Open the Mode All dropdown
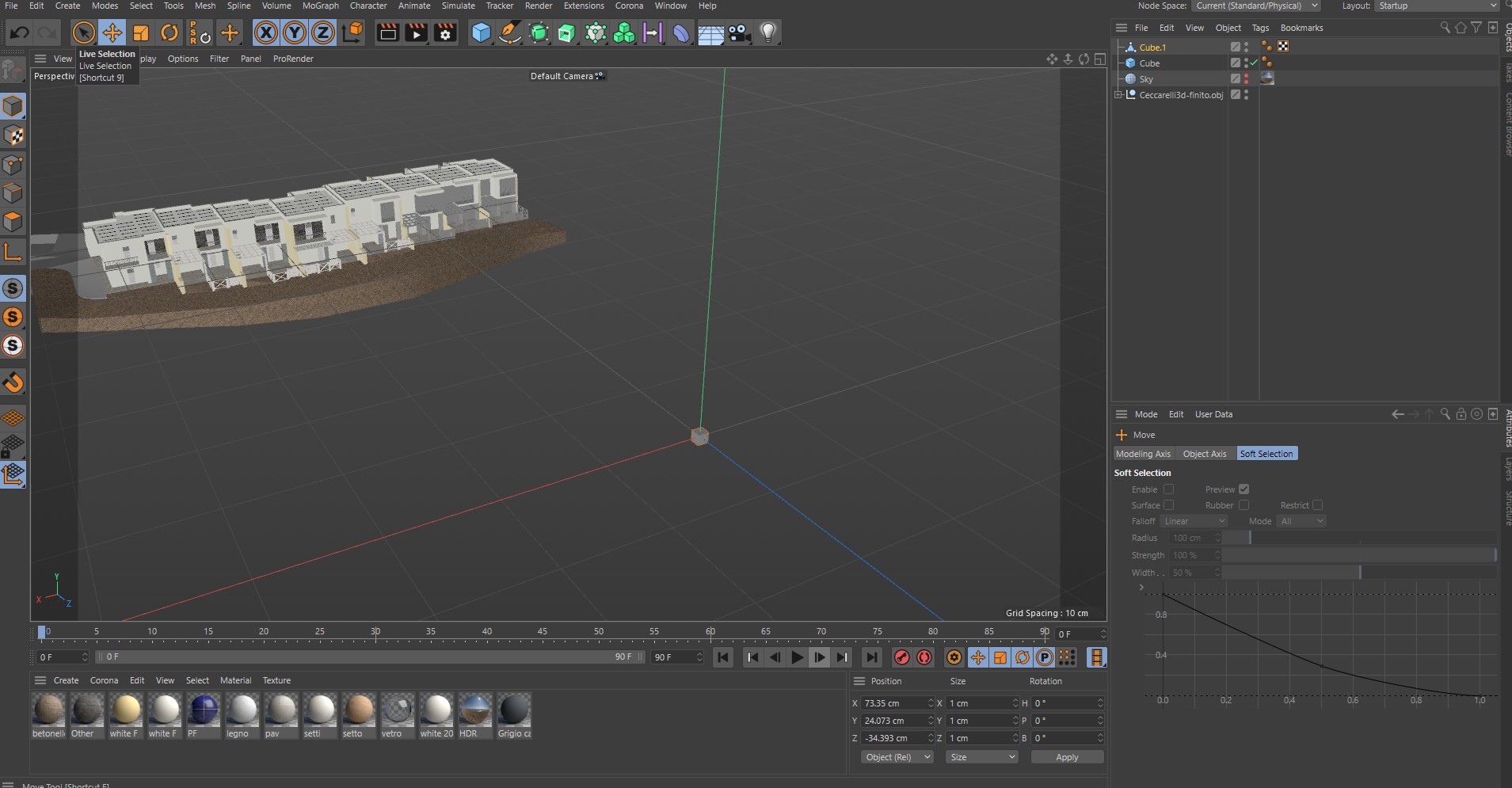 pos(1301,521)
